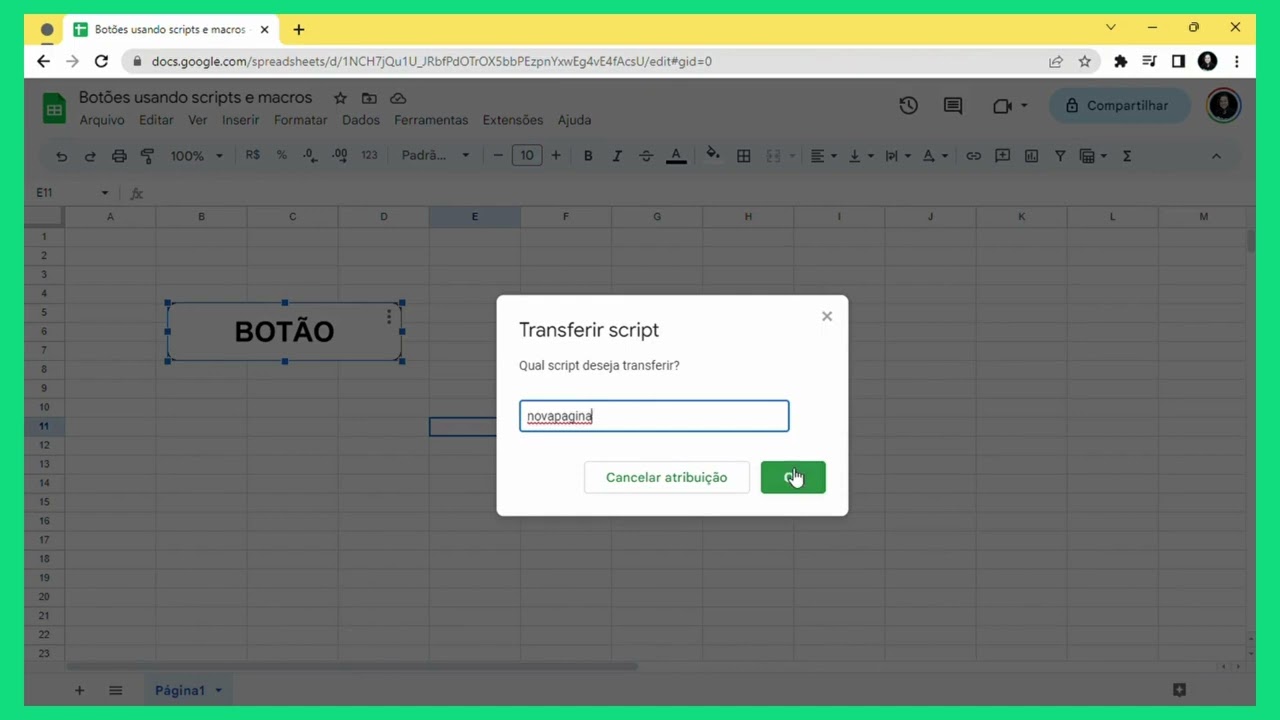The image size is (1280, 720).
Task: Click the script name input field
Action: 654,416
